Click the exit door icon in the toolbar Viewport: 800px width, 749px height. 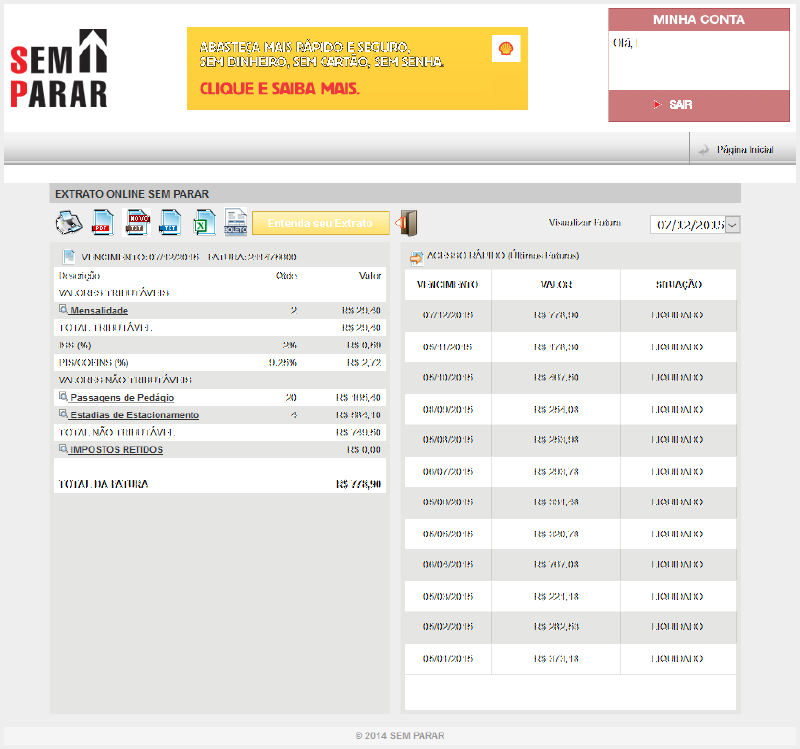[x=407, y=223]
